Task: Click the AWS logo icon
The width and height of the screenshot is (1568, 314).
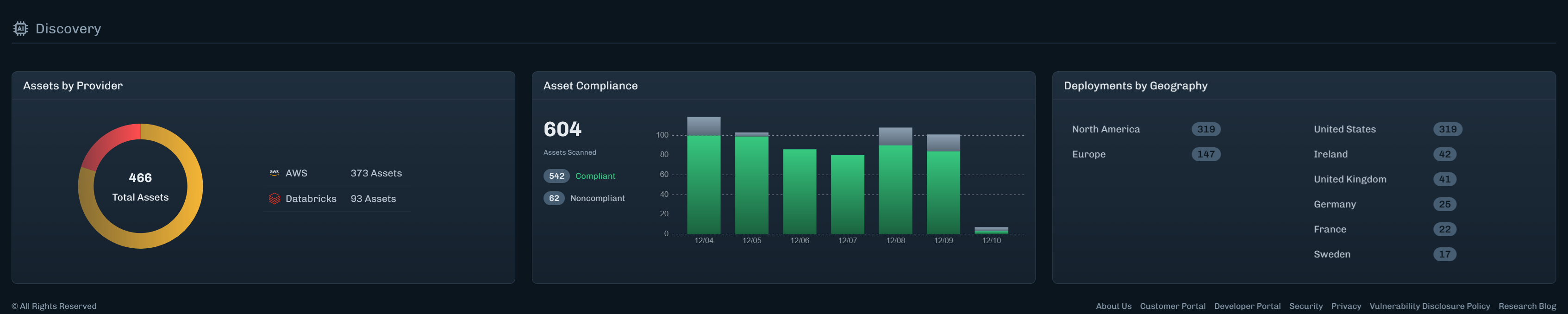Action: click(274, 173)
